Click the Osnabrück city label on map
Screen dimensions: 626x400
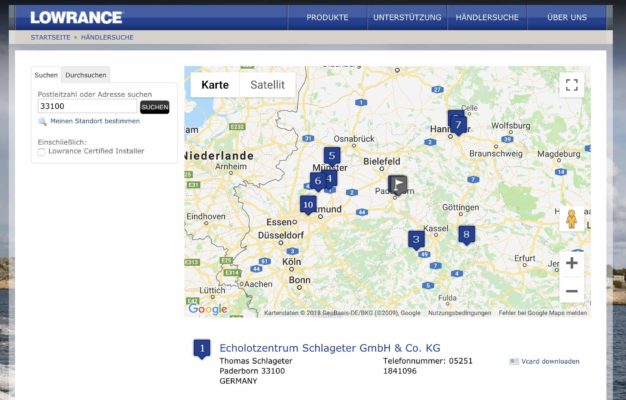pyautogui.click(x=354, y=139)
